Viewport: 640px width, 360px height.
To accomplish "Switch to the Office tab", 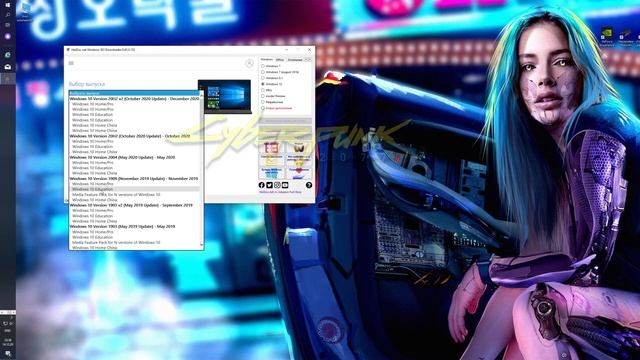I will pos(280,60).
